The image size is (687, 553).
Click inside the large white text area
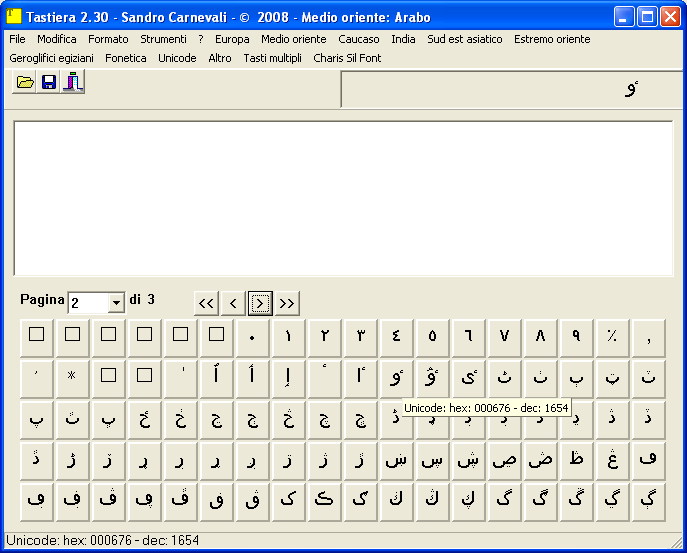pos(344,199)
